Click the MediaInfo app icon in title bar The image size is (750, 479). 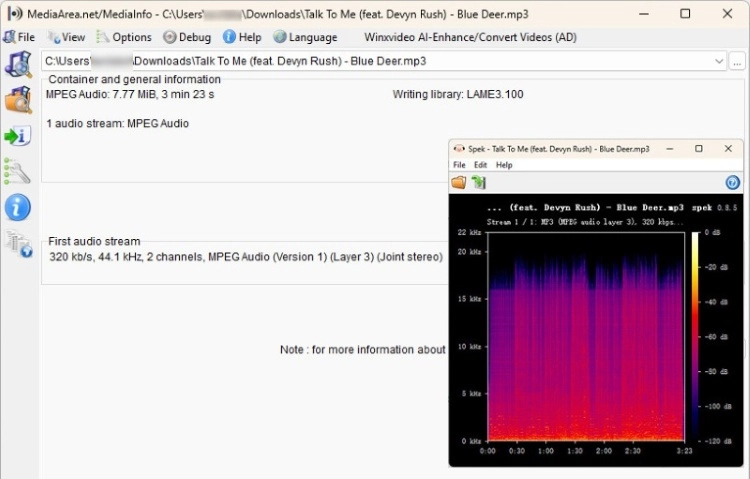coord(15,13)
